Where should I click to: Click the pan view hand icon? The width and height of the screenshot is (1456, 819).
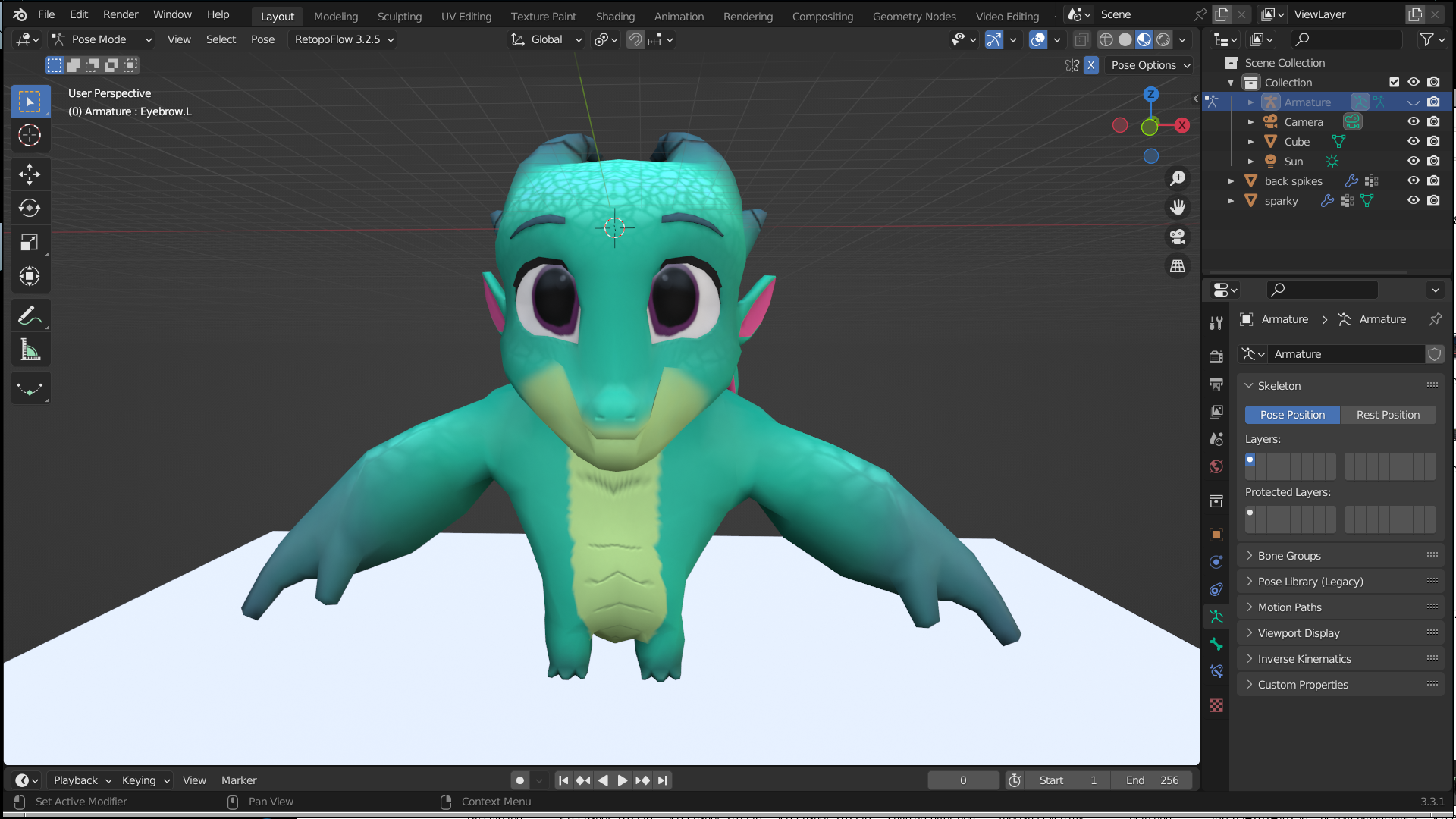click(1178, 207)
